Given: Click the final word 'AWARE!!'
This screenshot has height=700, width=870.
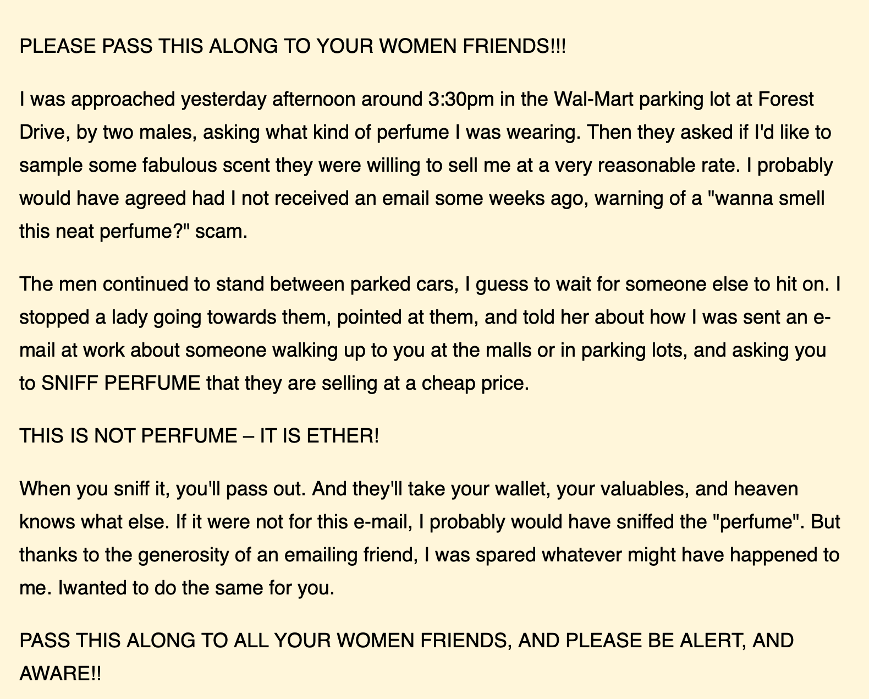Looking at the screenshot, I should tap(60, 674).
